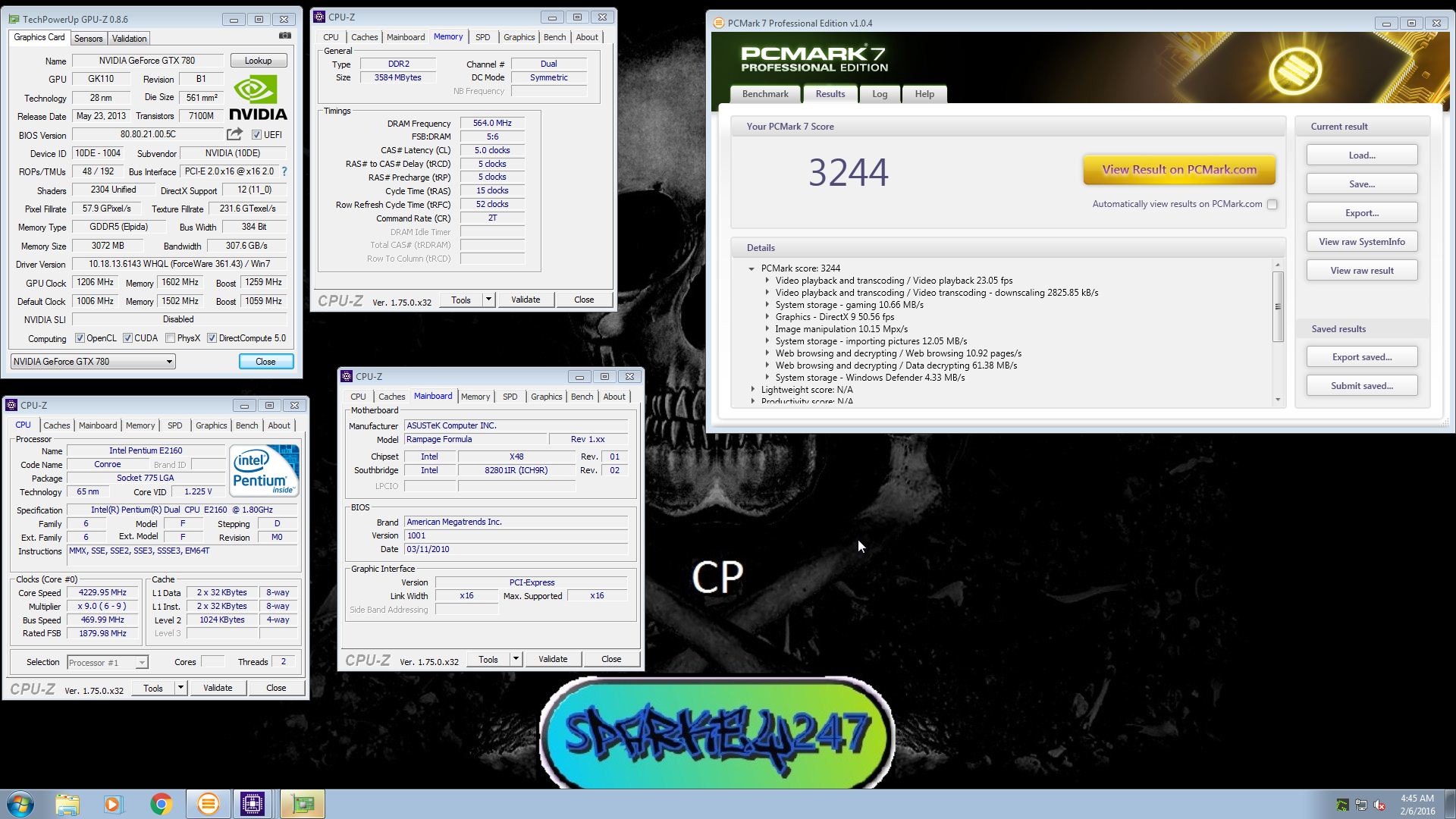This screenshot has height=819, width=1456.
Task: Select Bench tab in CPU-Z Mainboard window
Action: 582,397
